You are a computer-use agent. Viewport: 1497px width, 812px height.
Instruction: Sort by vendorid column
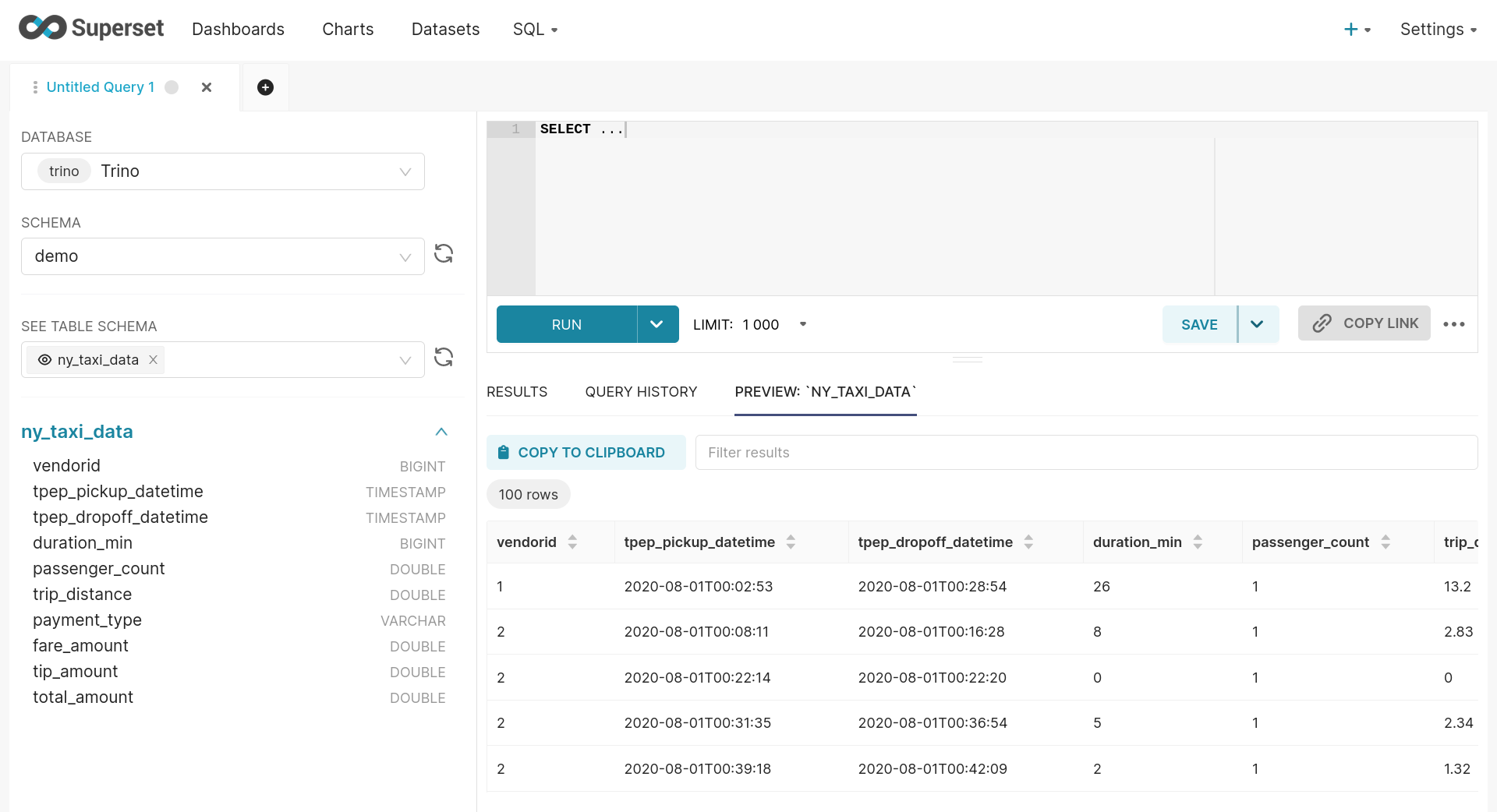[572, 542]
